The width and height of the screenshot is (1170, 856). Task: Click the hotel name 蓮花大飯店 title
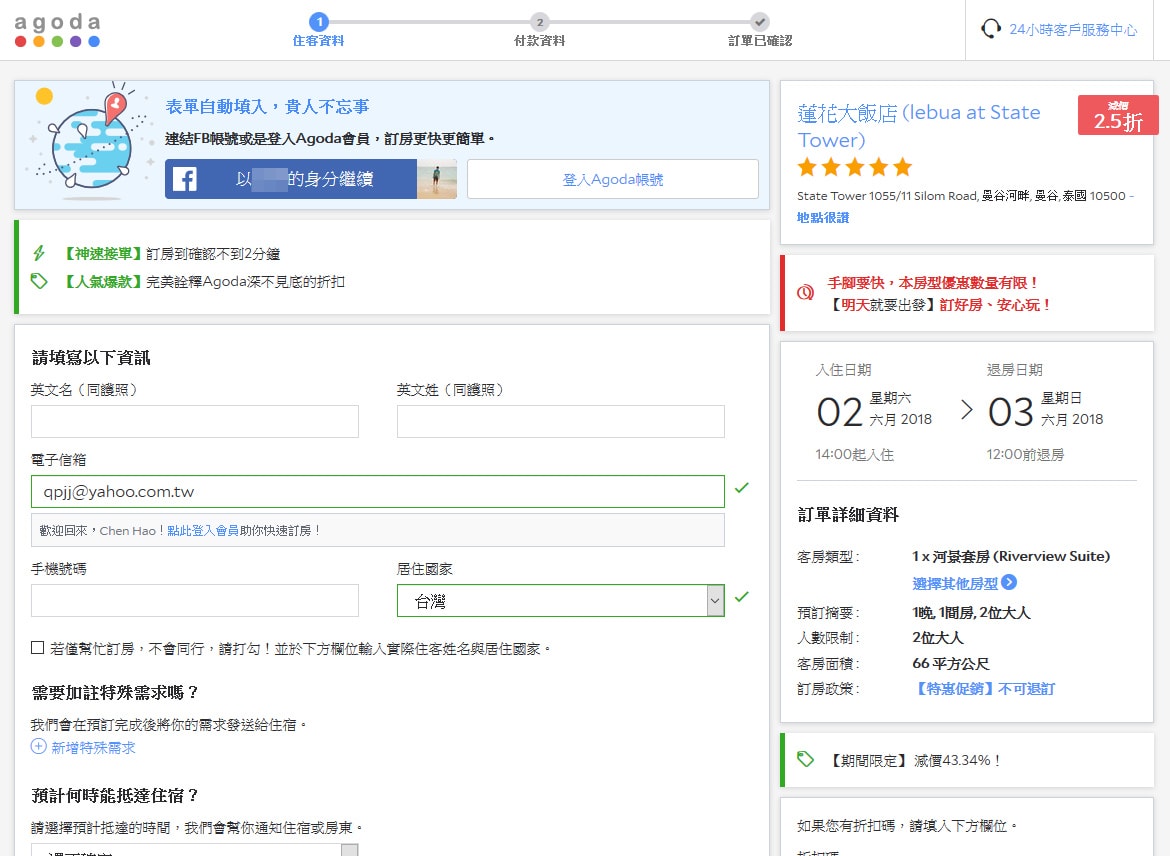pyautogui.click(x=919, y=126)
